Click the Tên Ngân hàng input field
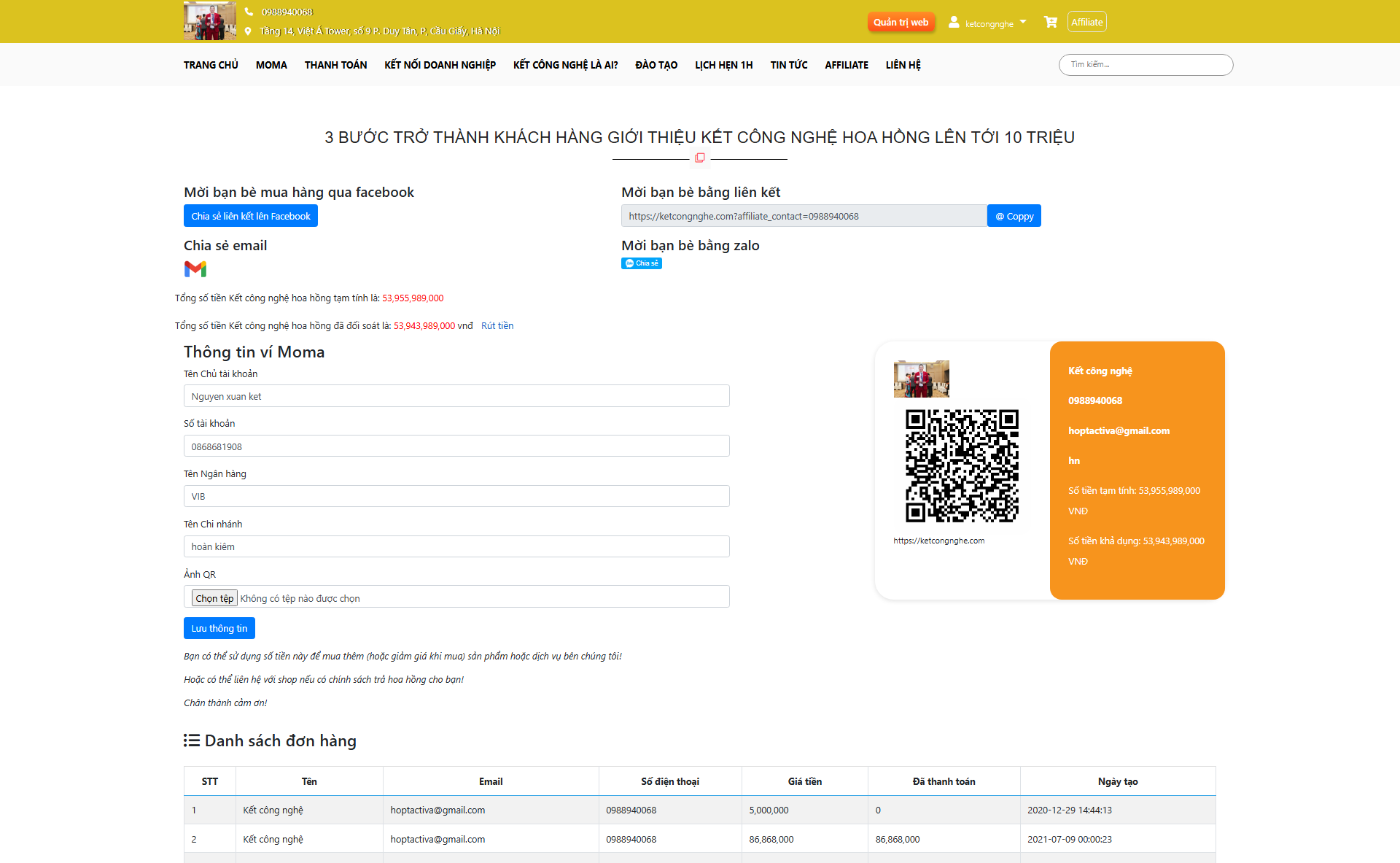1400x863 pixels. tap(456, 496)
